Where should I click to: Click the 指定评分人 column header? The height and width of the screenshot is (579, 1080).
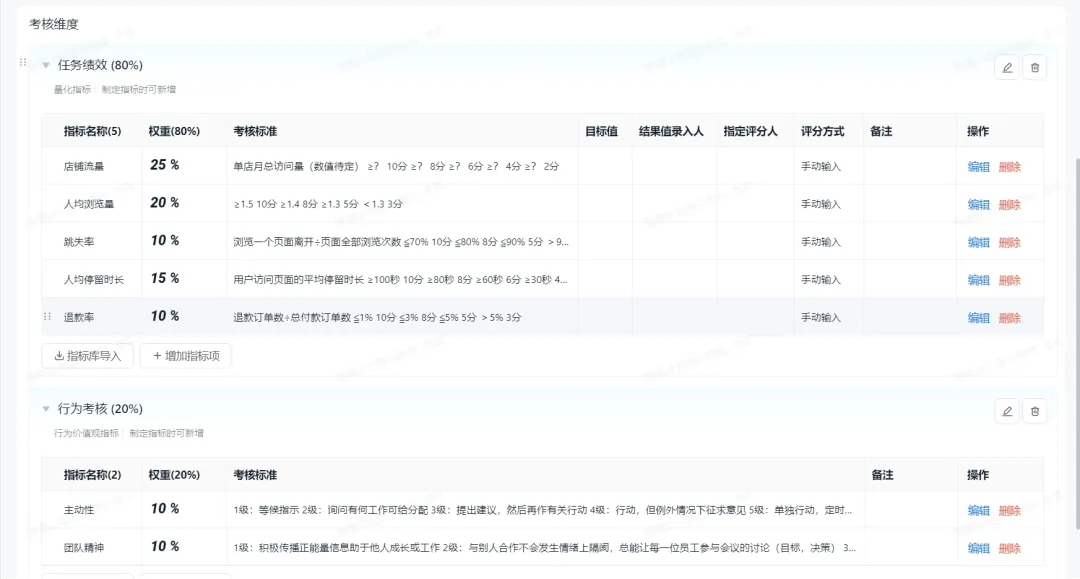click(750, 131)
